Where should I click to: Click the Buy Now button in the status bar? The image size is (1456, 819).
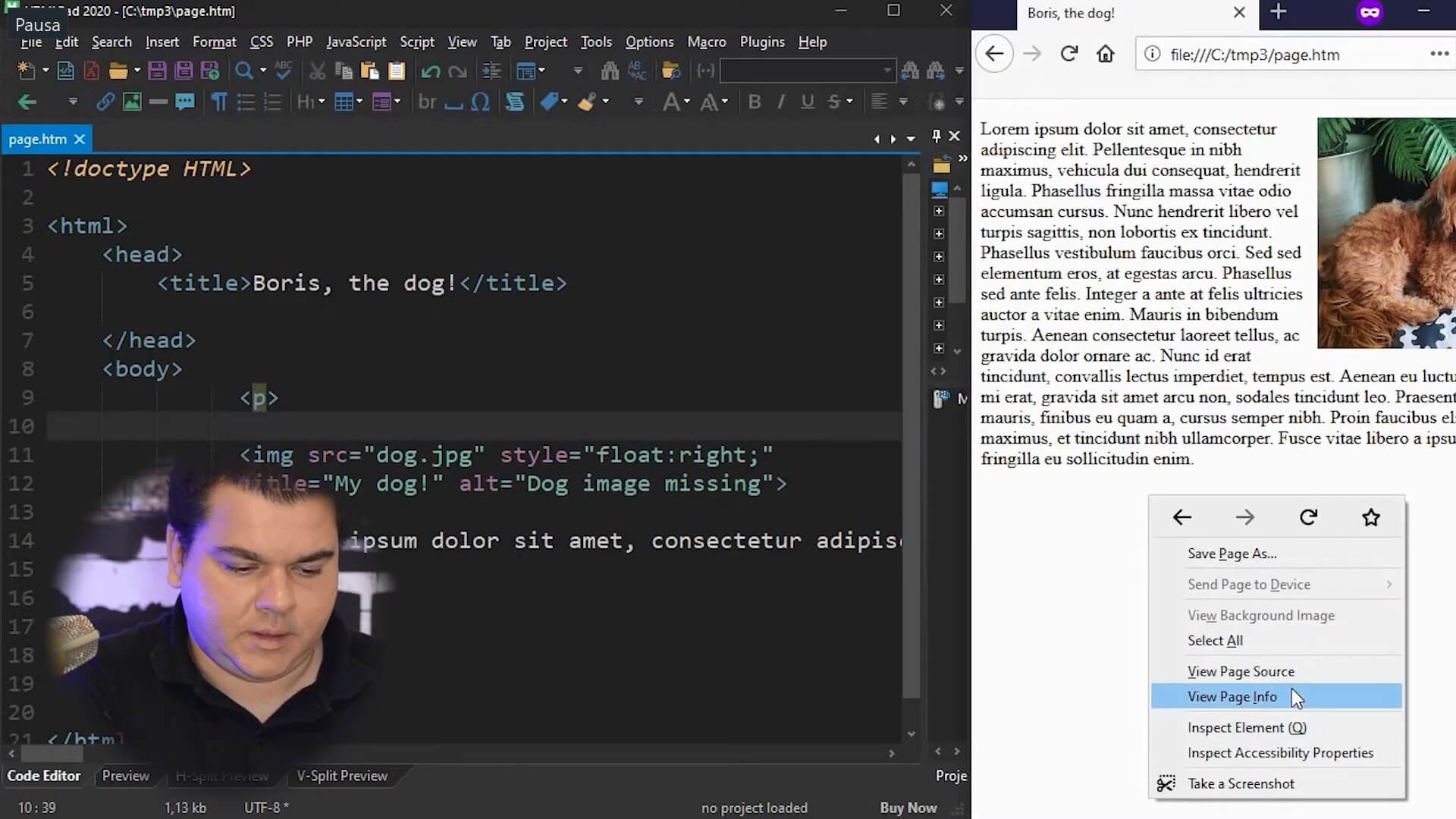point(907,808)
